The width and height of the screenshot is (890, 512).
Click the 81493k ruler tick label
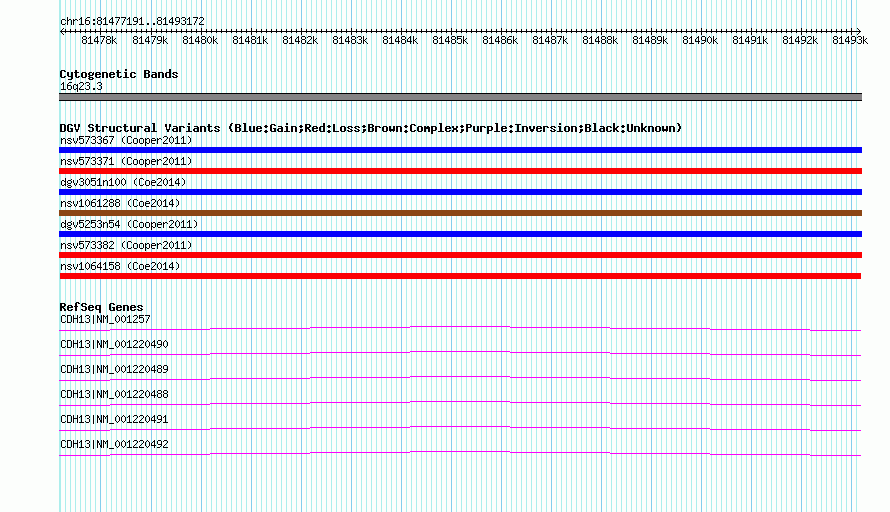(850, 40)
